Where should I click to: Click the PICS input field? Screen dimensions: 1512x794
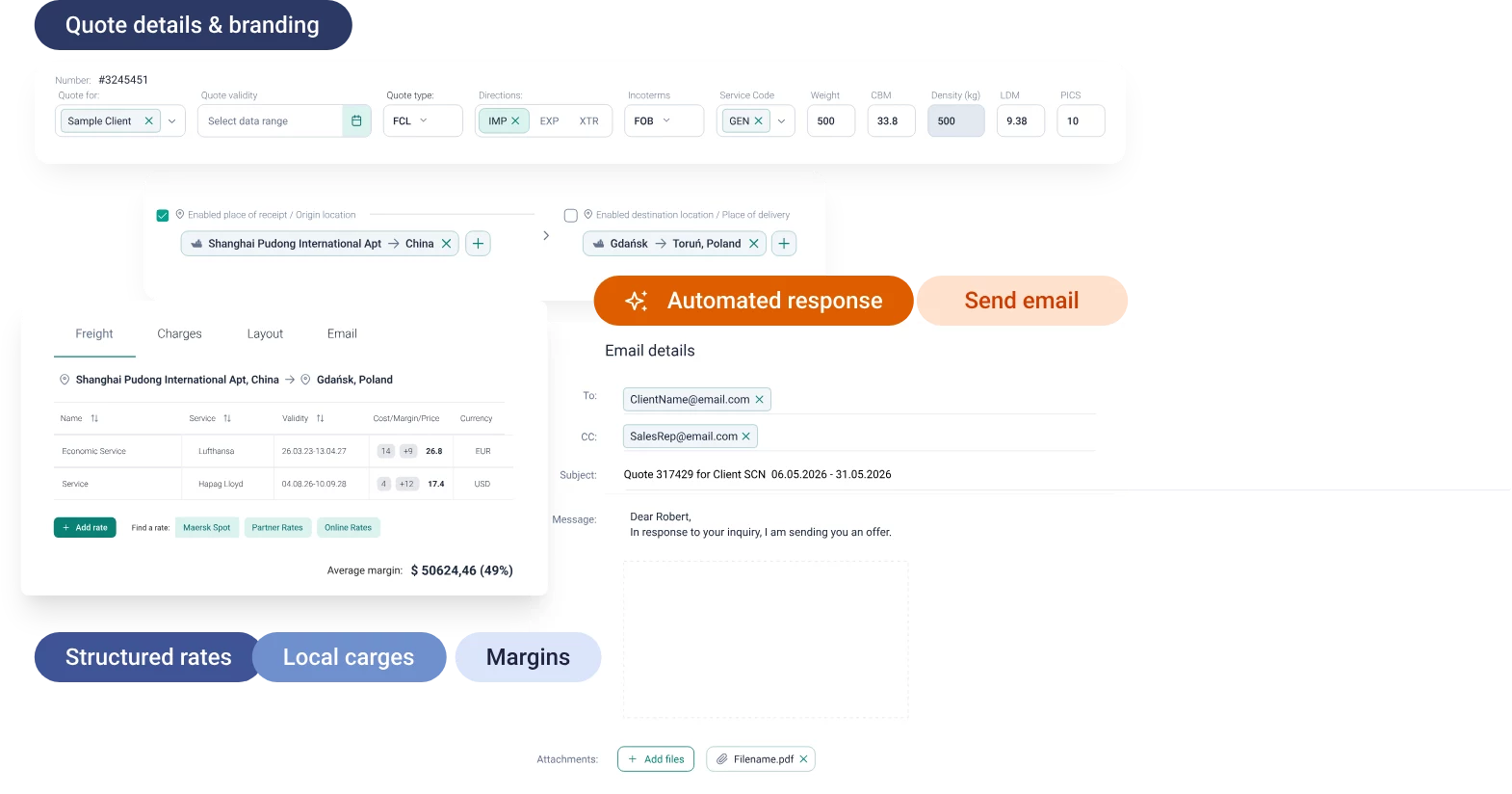(x=1081, y=121)
